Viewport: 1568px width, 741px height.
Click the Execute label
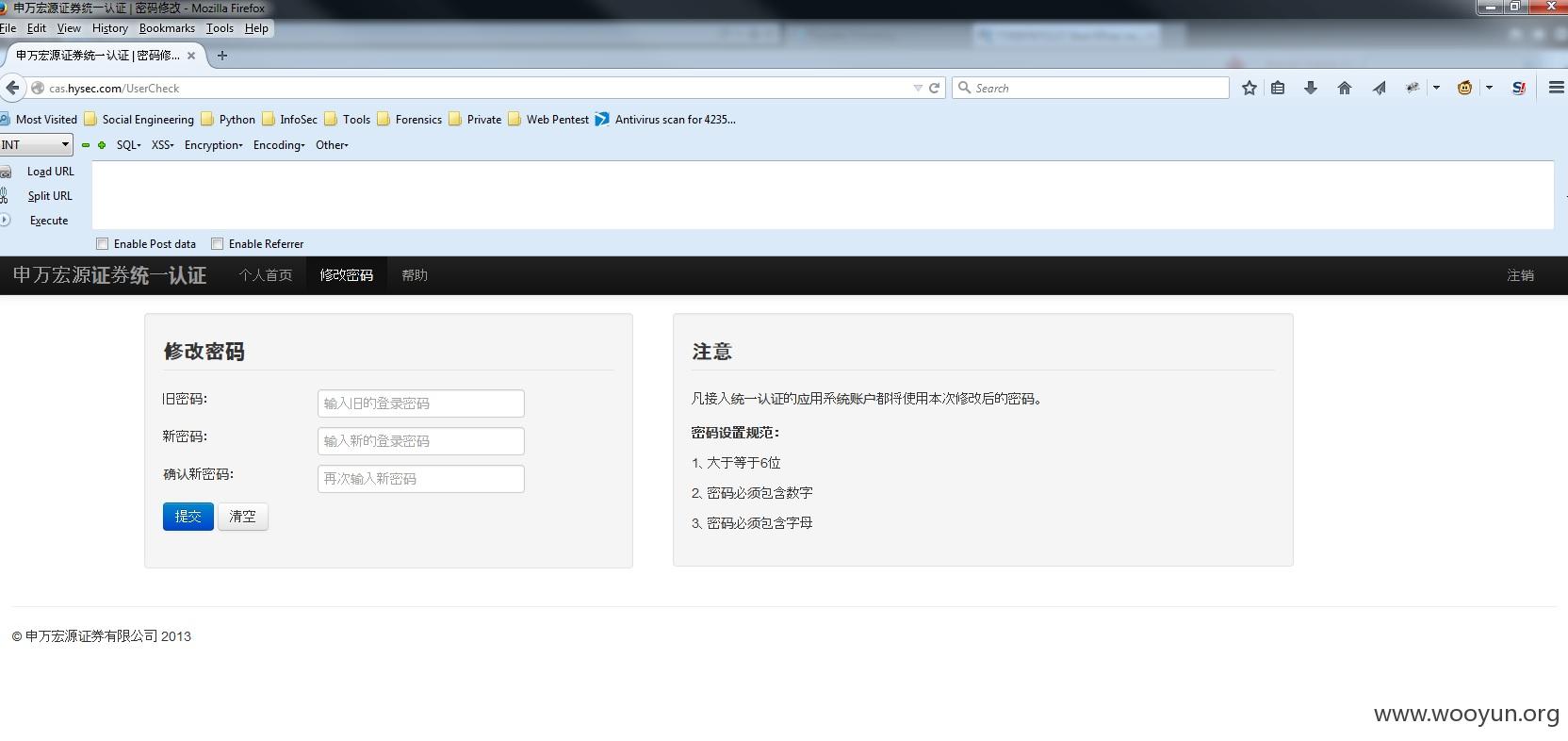(49, 221)
